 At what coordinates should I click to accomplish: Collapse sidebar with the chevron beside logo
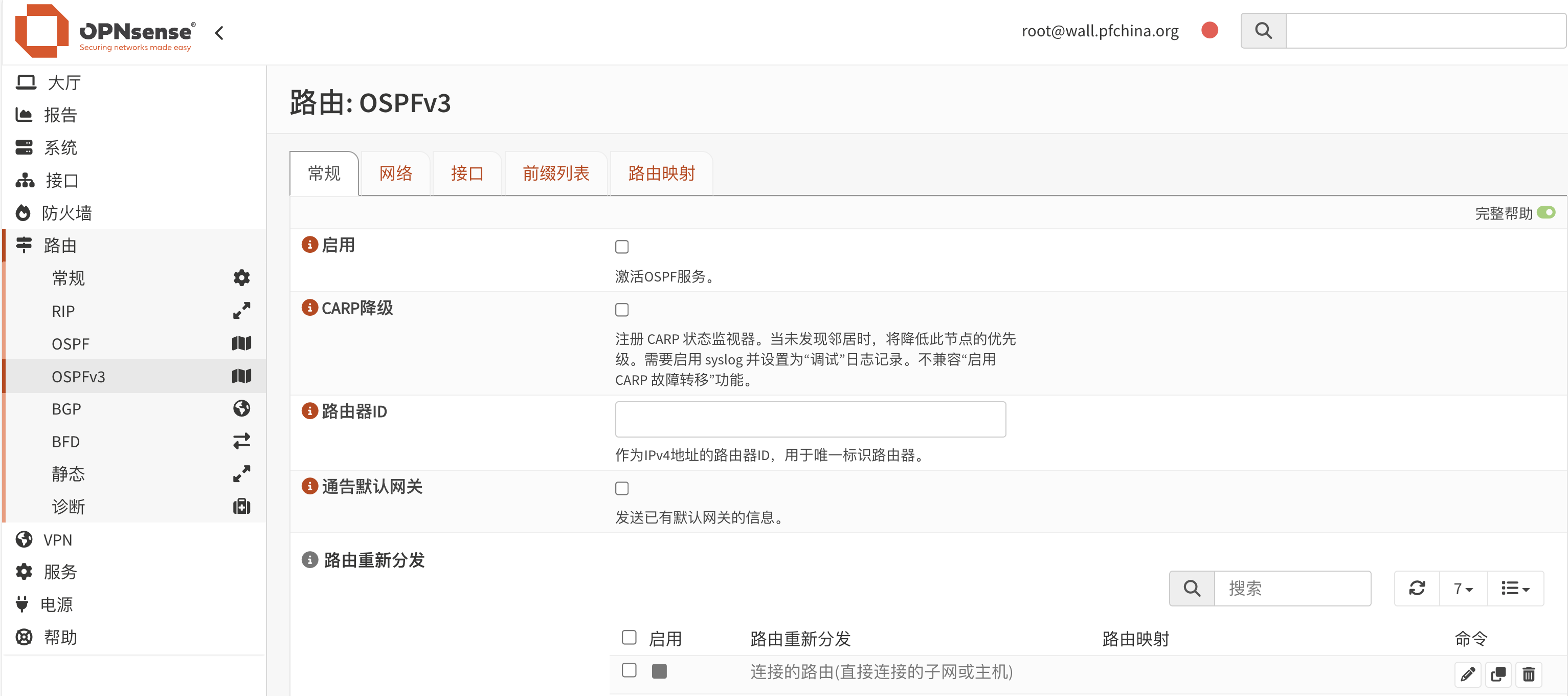coord(219,33)
